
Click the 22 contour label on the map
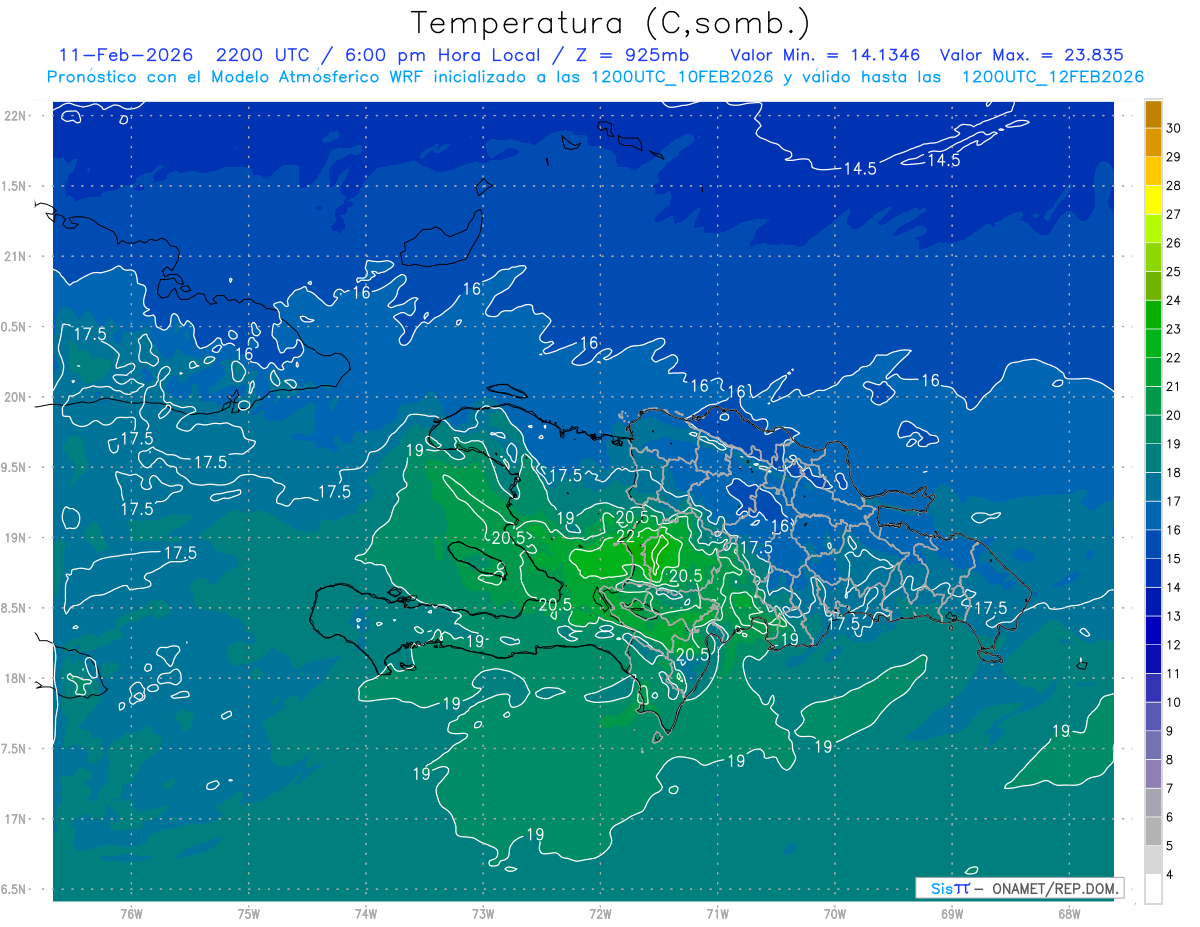(x=626, y=536)
